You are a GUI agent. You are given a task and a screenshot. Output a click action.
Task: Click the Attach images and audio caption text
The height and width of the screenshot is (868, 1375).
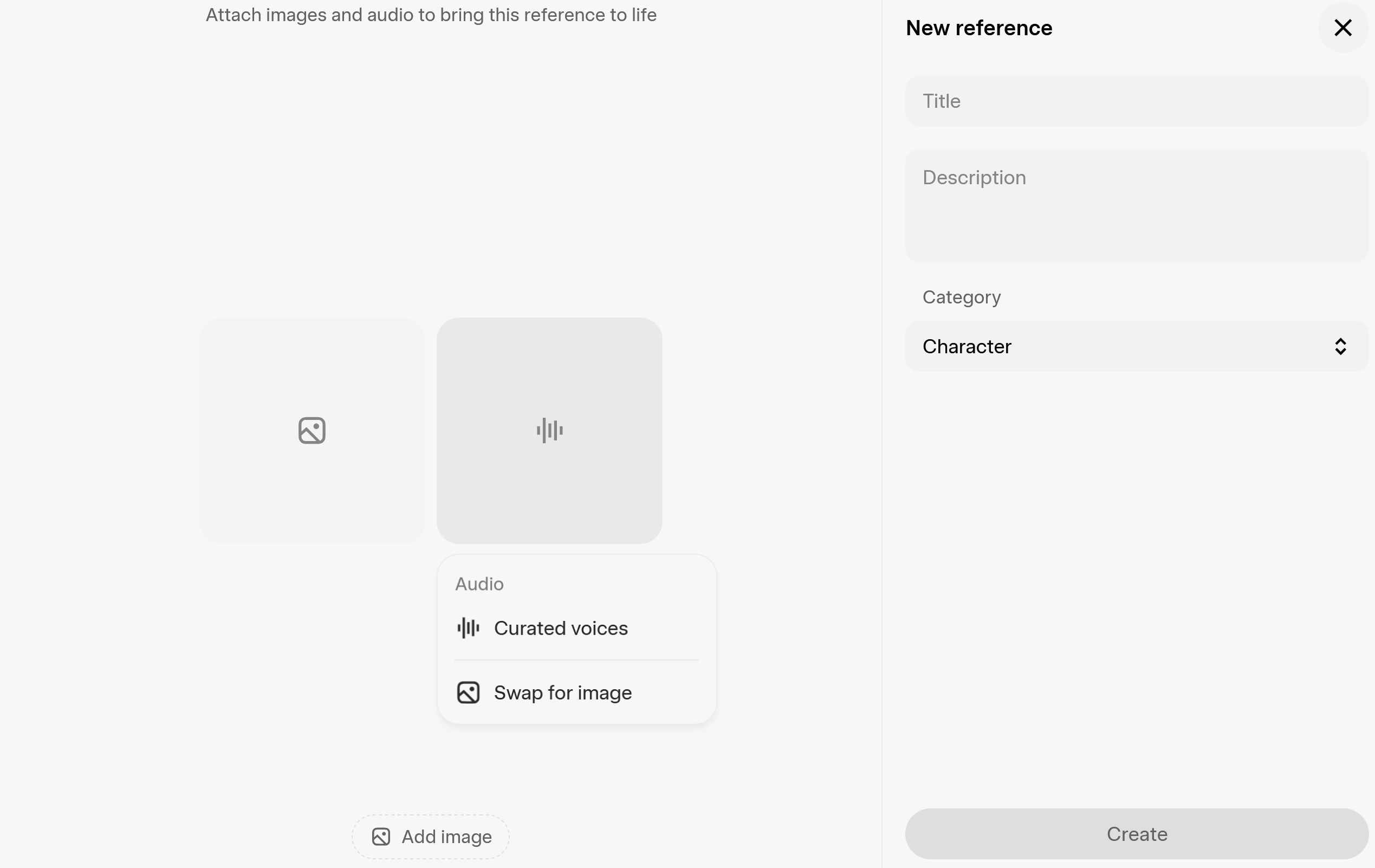(x=431, y=15)
